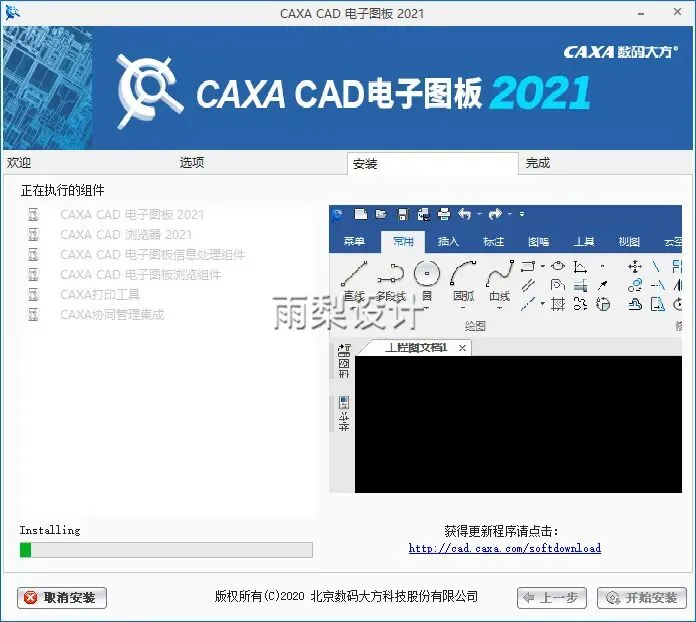The width and height of the screenshot is (696, 622).
Task: Click the installer title bar app icon
Action: [x=12, y=13]
